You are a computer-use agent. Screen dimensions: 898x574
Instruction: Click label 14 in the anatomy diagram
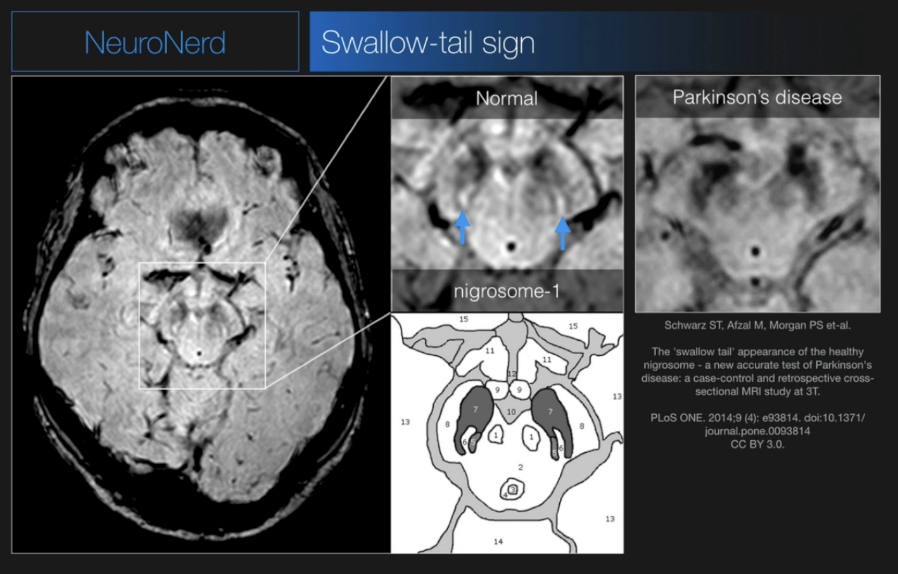click(x=498, y=541)
